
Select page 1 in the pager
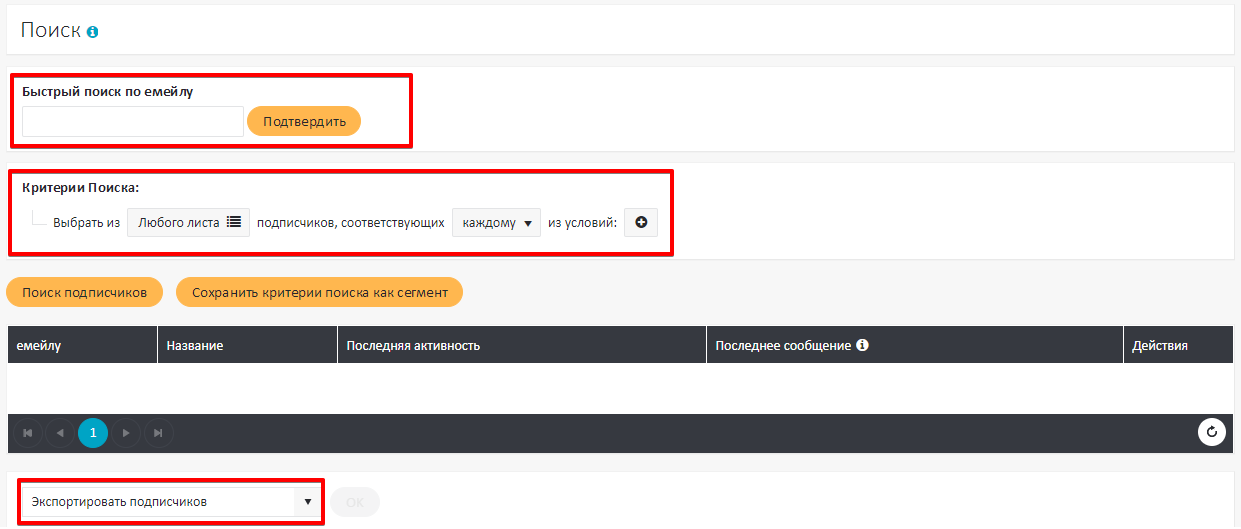pos(93,433)
